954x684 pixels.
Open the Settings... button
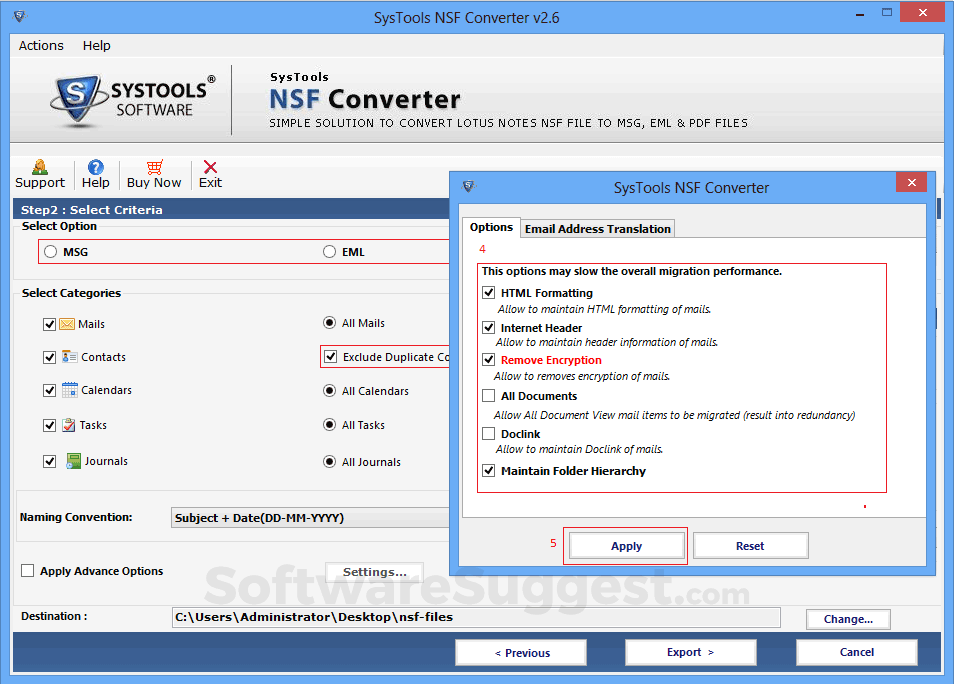click(x=374, y=572)
